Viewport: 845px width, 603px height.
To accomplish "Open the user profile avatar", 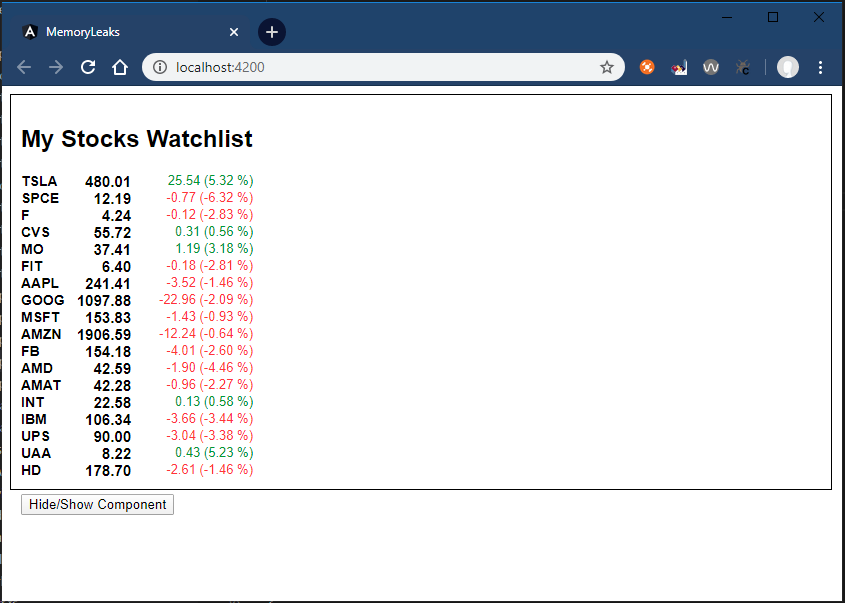I will 787,67.
